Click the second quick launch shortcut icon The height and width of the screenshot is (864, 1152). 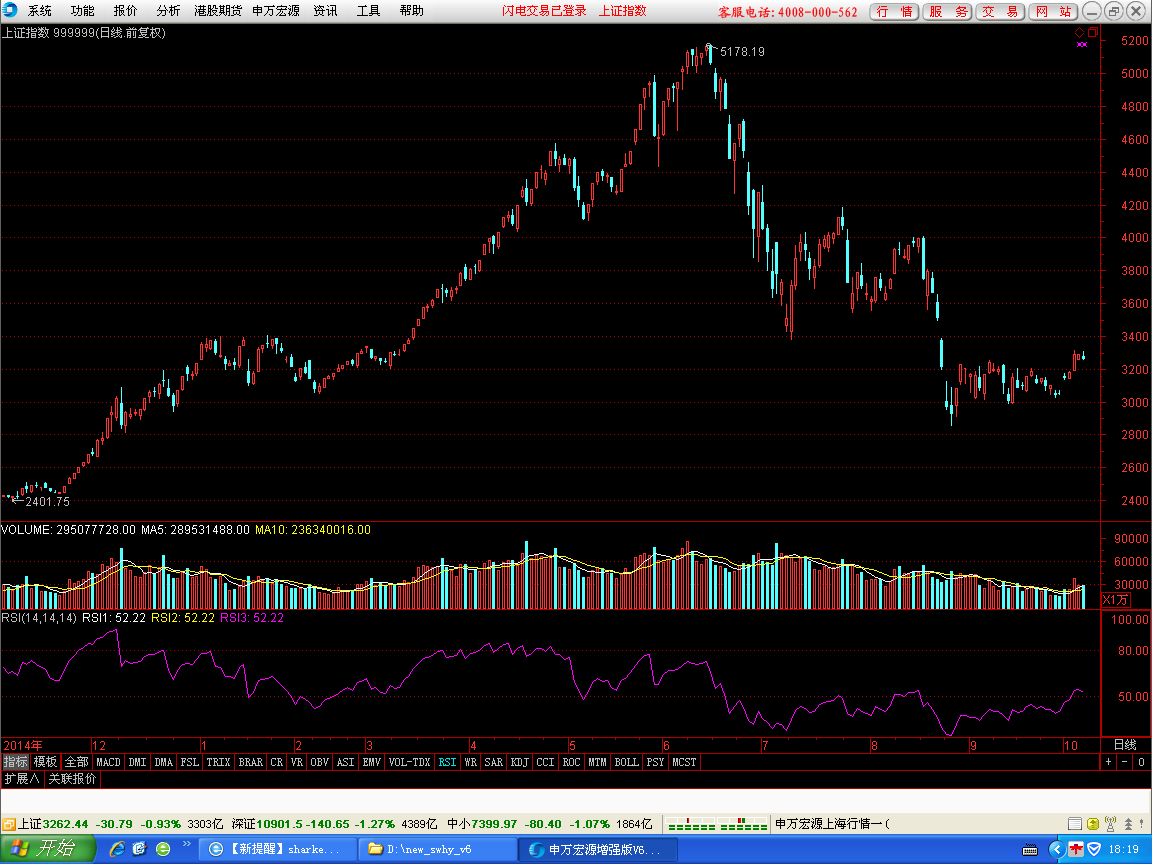point(140,849)
